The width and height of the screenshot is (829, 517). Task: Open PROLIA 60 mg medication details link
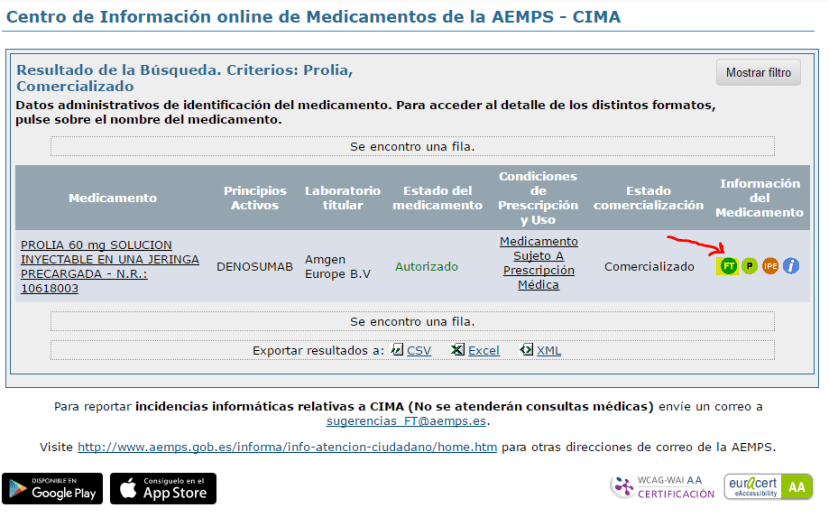pyautogui.click(x=110, y=266)
